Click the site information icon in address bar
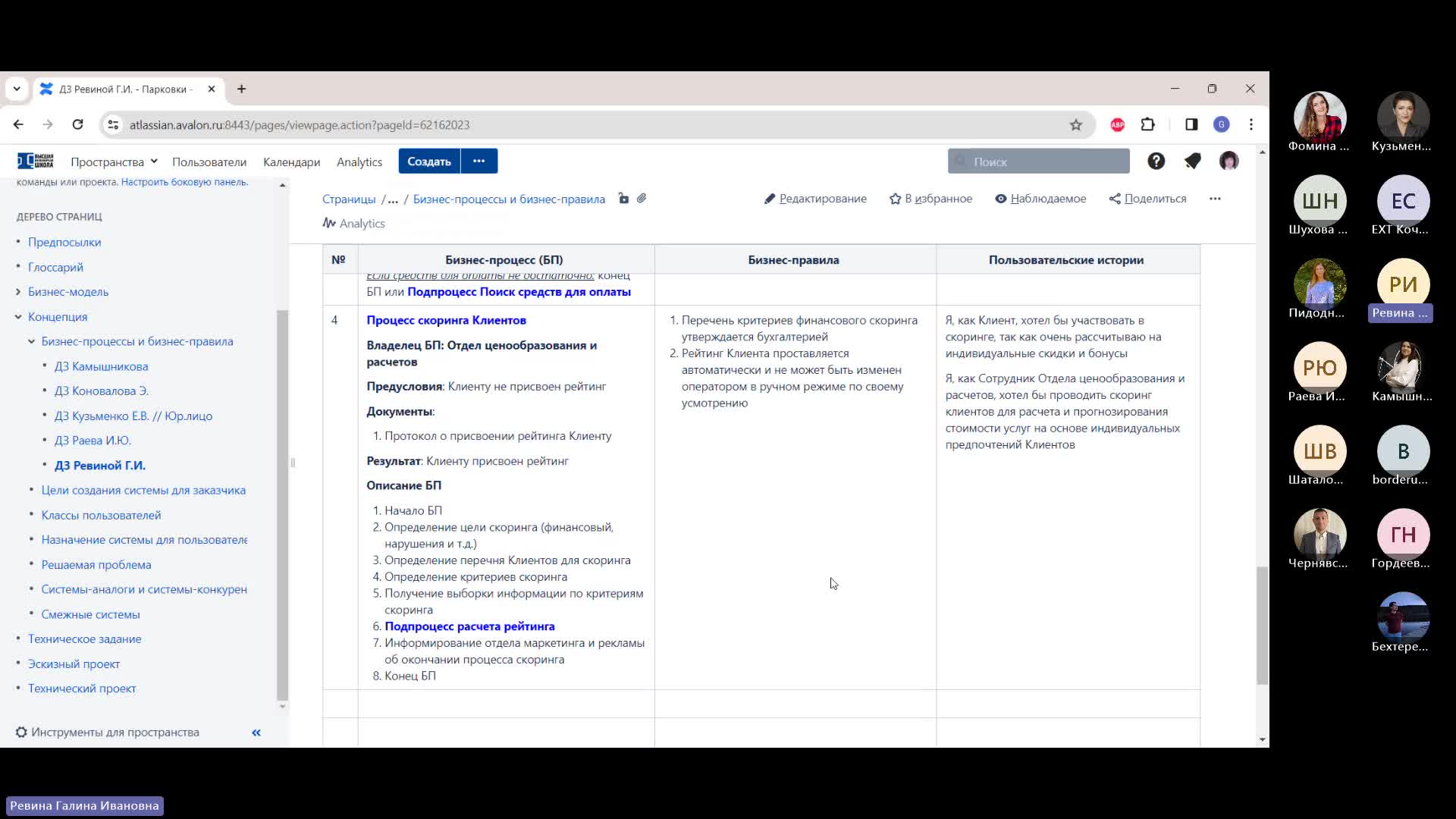The image size is (1456, 819). click(113, 125)
